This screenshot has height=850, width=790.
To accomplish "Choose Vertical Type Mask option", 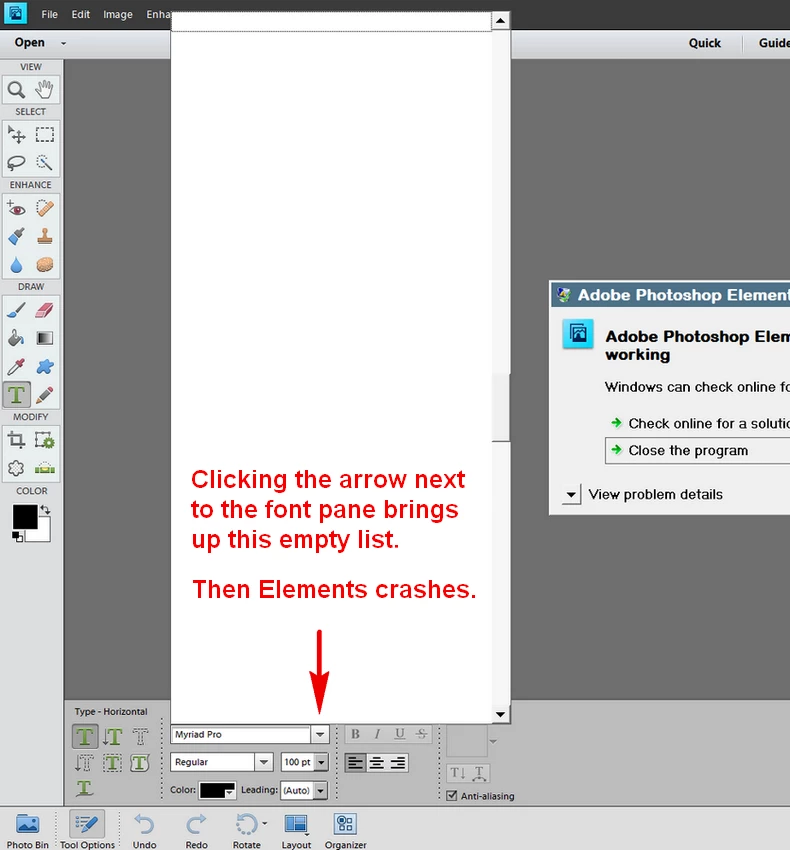I will click(x=85, y=763).
